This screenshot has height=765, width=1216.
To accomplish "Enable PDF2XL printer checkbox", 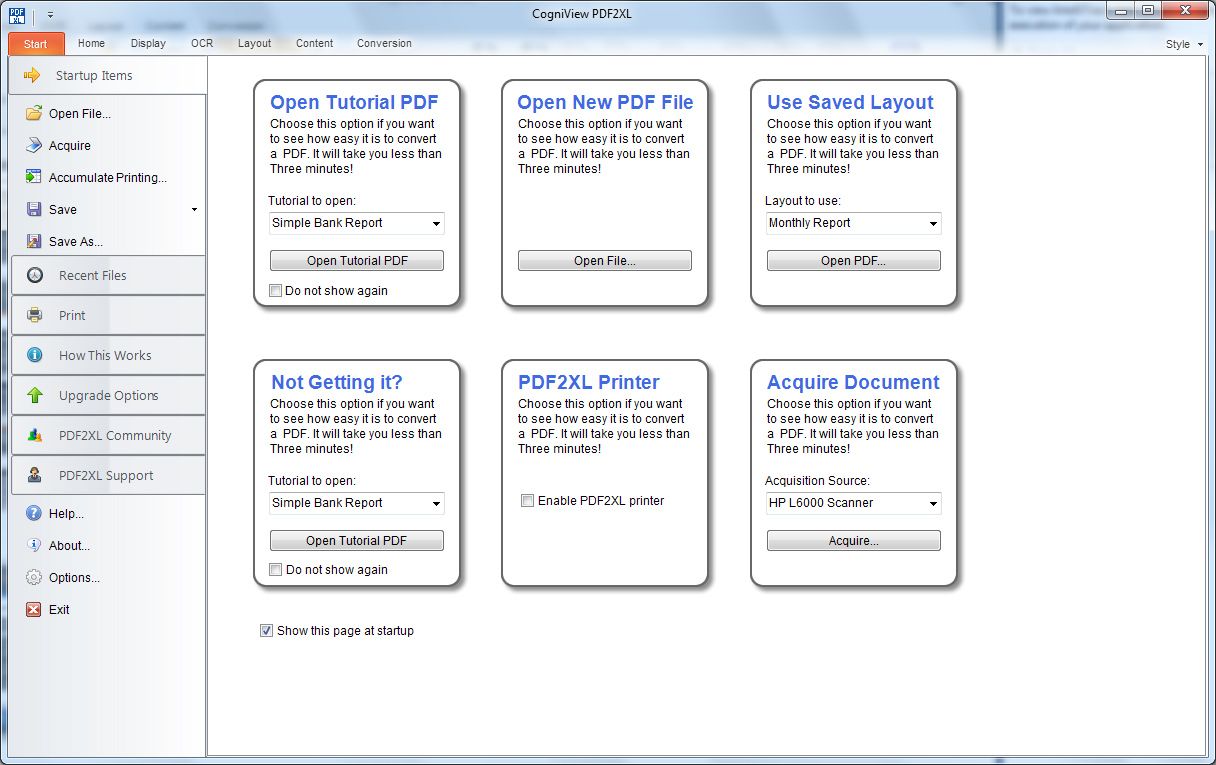I will (x=527, y=501).
